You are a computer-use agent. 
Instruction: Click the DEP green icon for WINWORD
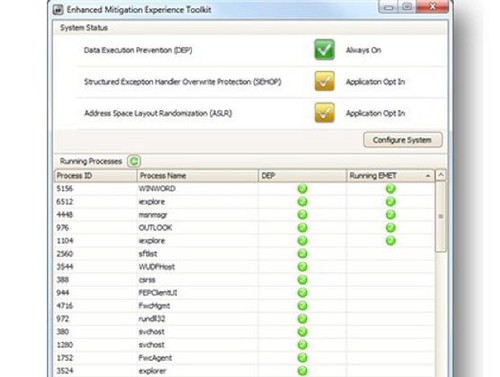coord(302,189)
